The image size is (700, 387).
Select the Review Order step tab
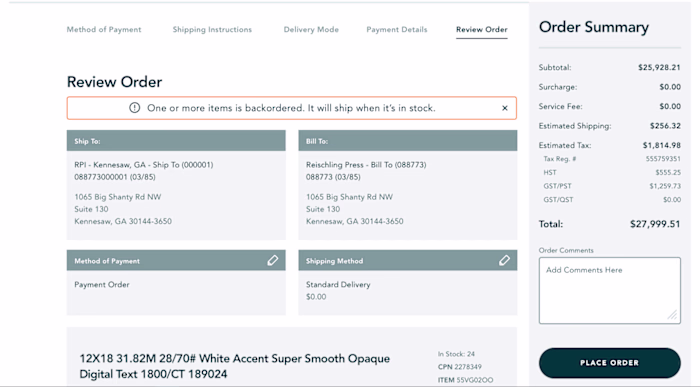point(482,30)
